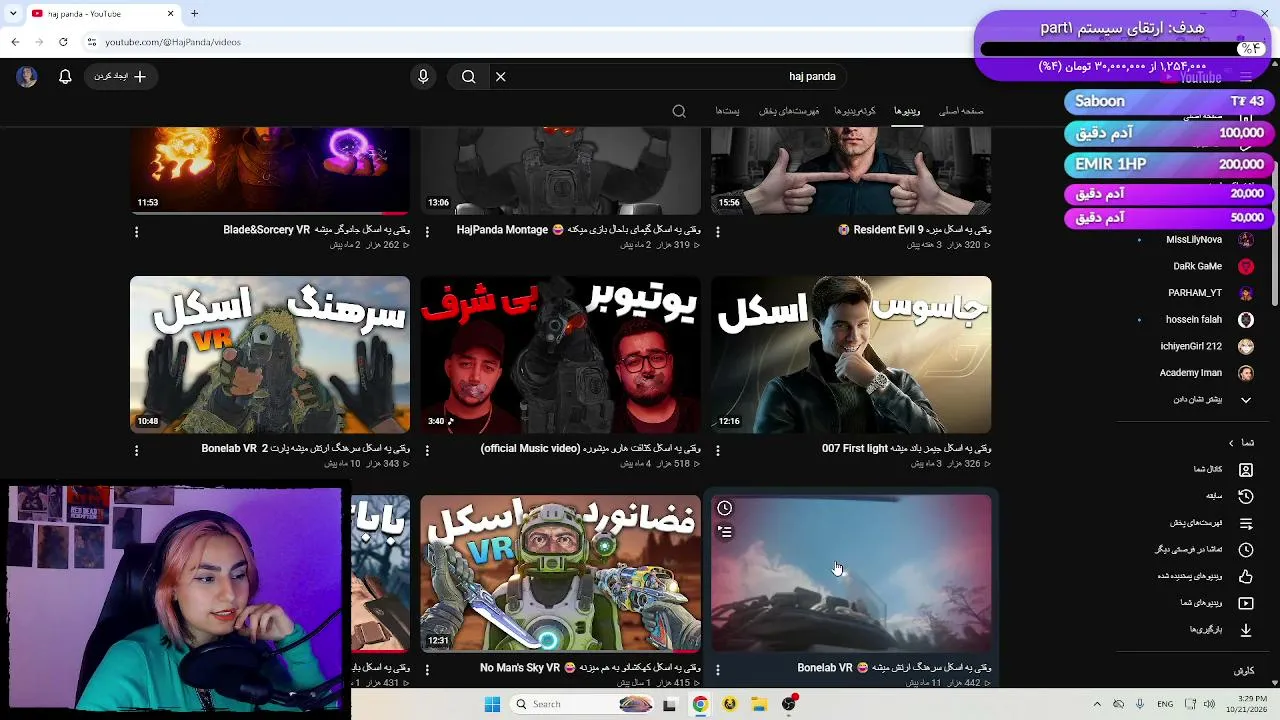Open the DaRk GaMe subscription channel
Image resolution: width=1280 pixels, height=720 pixels.
point(1197,266)
